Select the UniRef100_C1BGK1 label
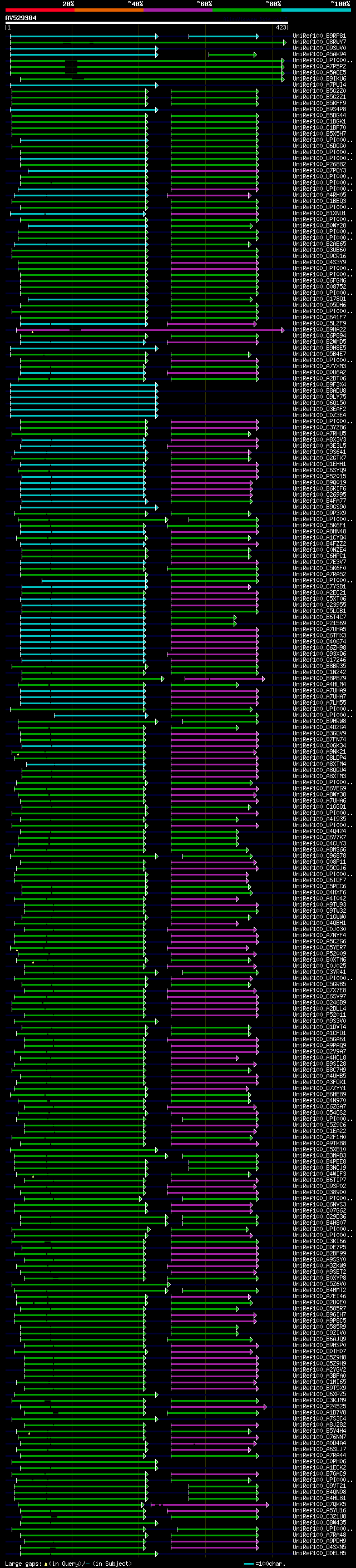The image size is (356, 1568). pos(319,122)
